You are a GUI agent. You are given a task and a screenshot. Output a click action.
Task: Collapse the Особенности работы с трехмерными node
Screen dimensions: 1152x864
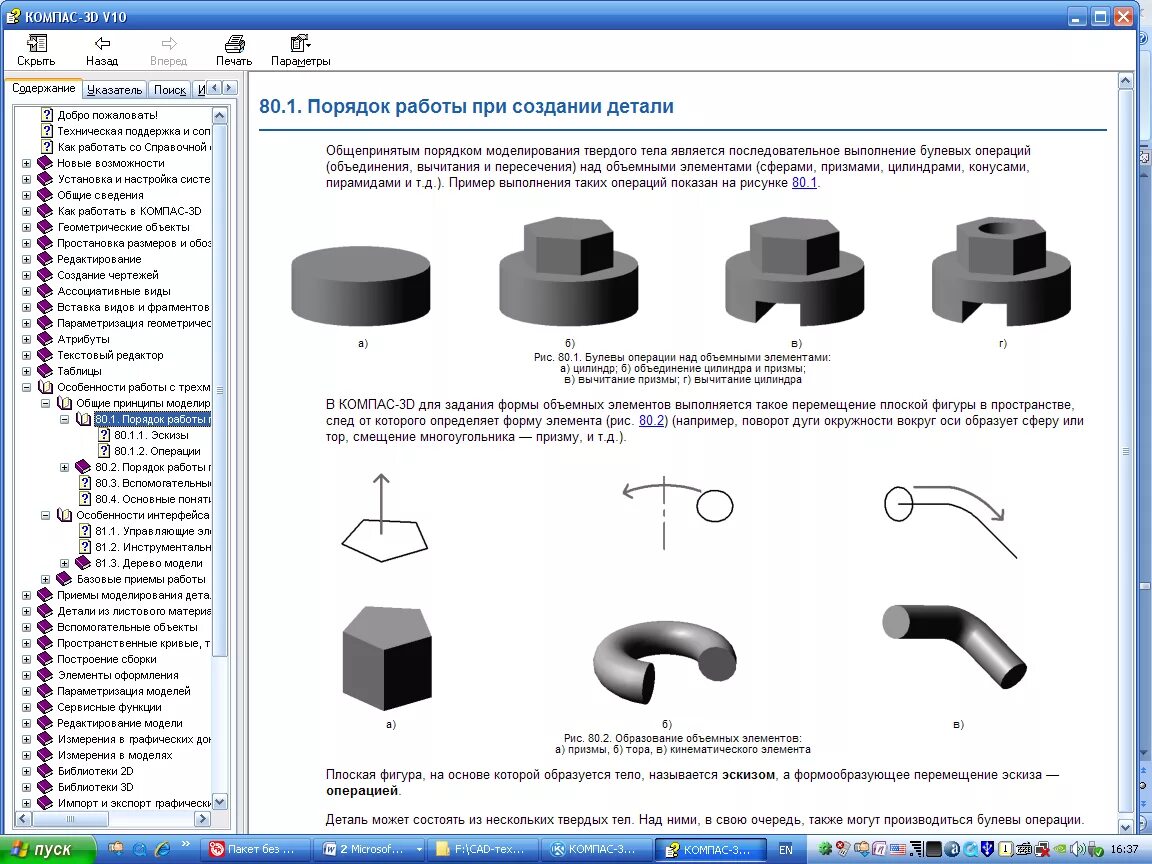click(26, 387)
